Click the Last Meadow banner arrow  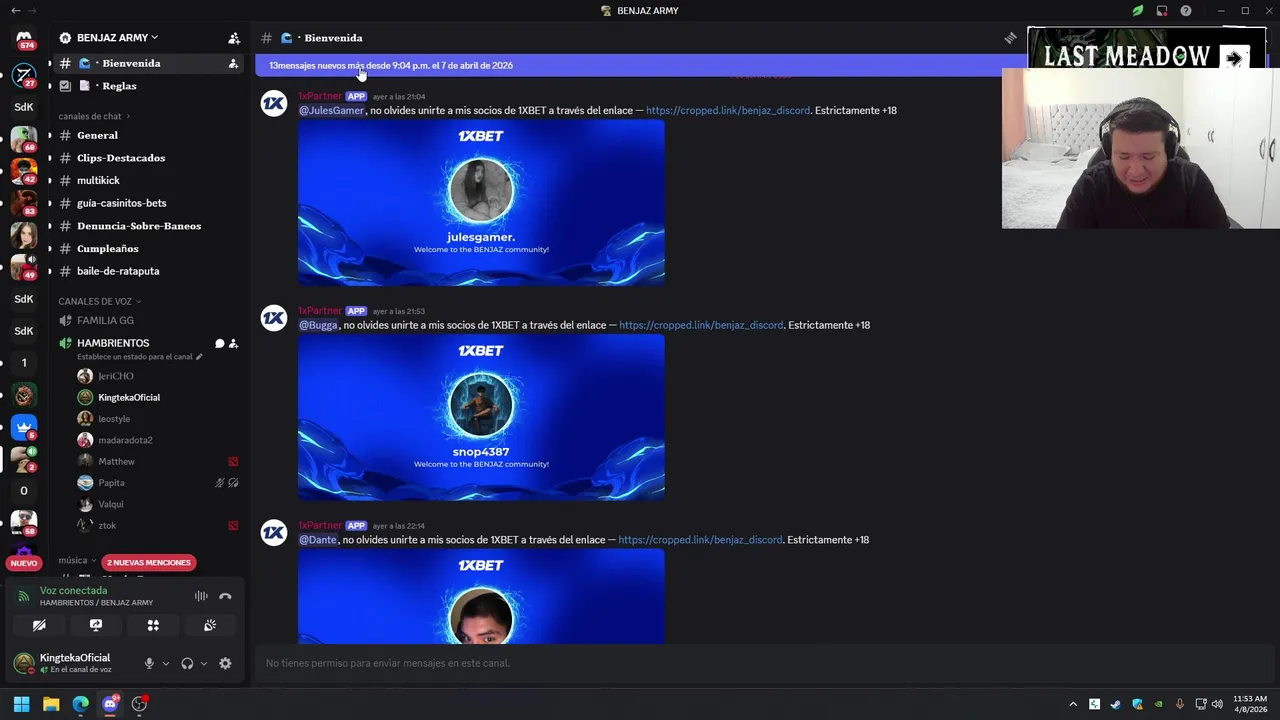[x=1234, y=58]
